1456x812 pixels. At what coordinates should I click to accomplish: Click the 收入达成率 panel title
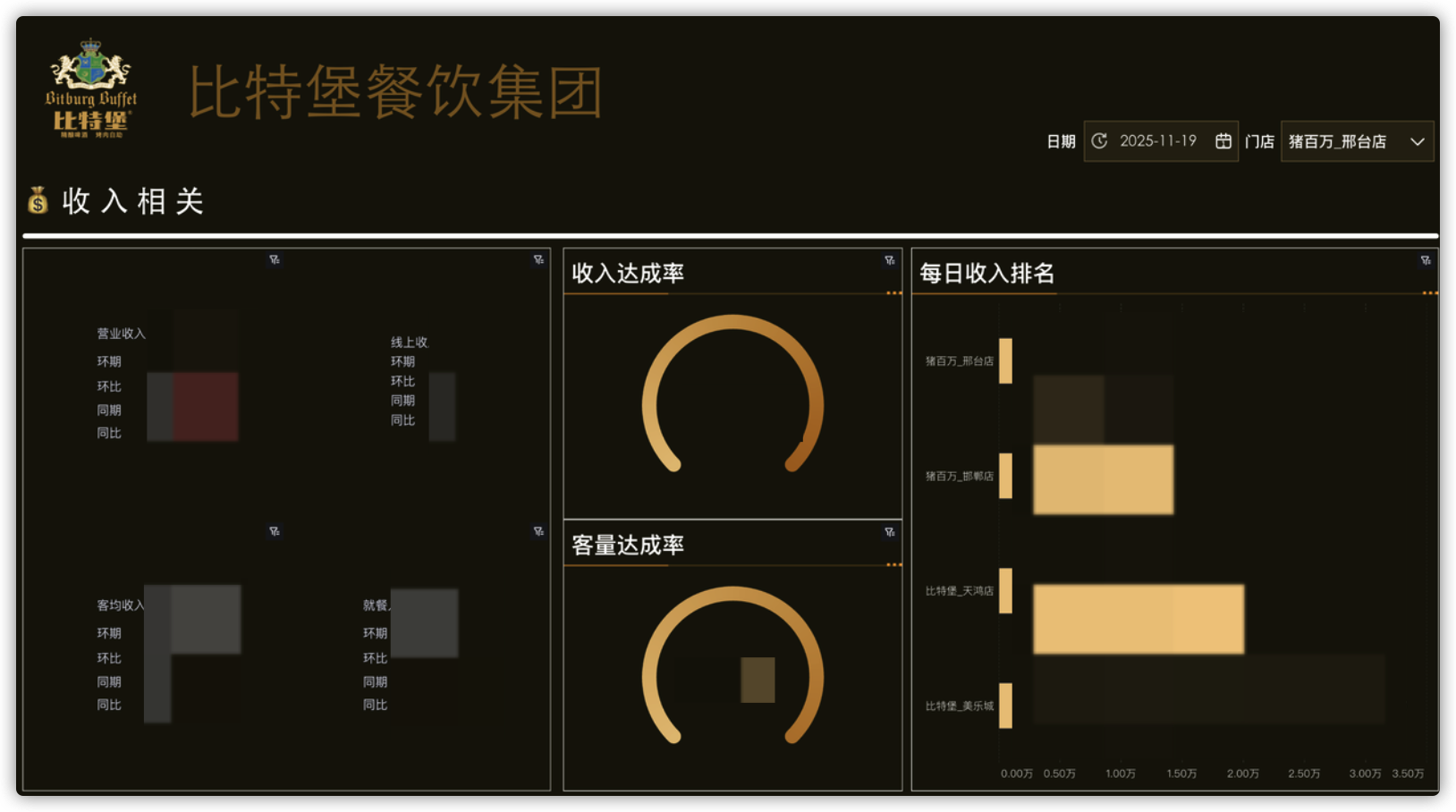coord(628,273)
